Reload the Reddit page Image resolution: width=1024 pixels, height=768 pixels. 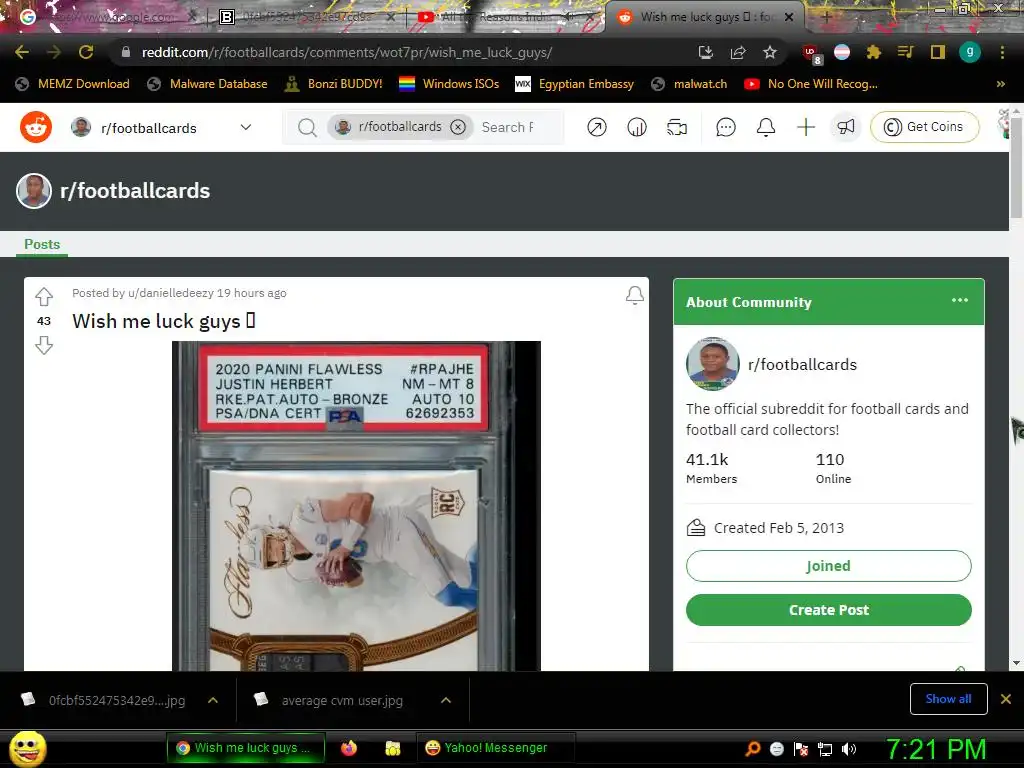[x=86, y=52]
